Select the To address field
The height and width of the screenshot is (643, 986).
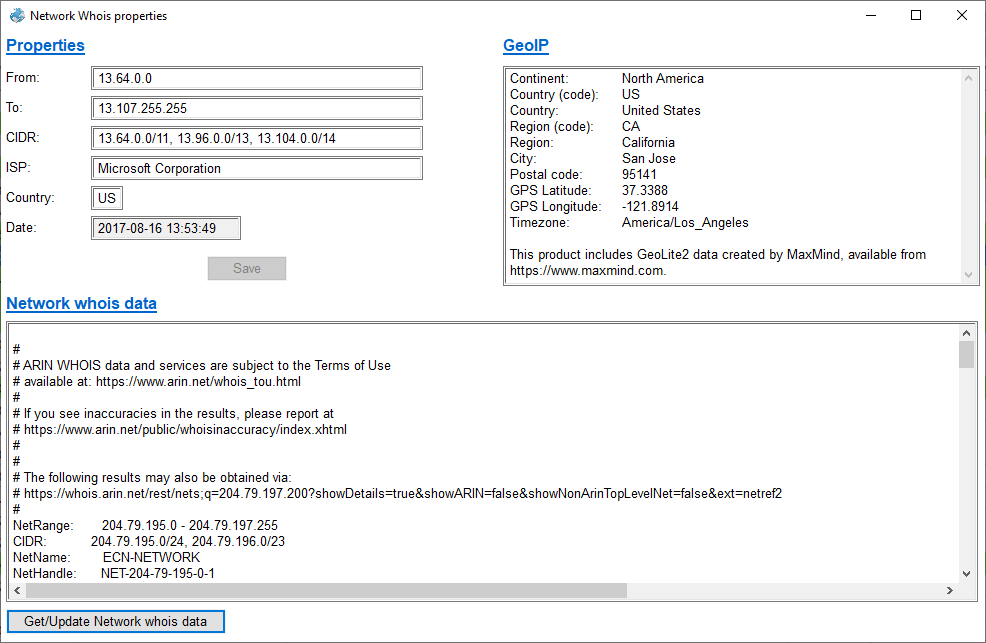[255, 108]
